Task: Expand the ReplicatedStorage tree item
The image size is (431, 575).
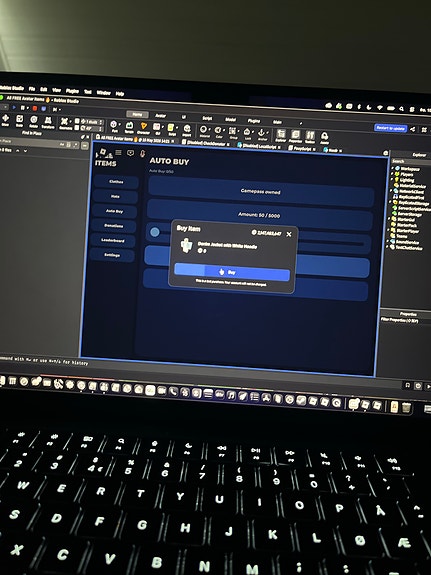Action: pyautogui.click(x=391, y=202)
